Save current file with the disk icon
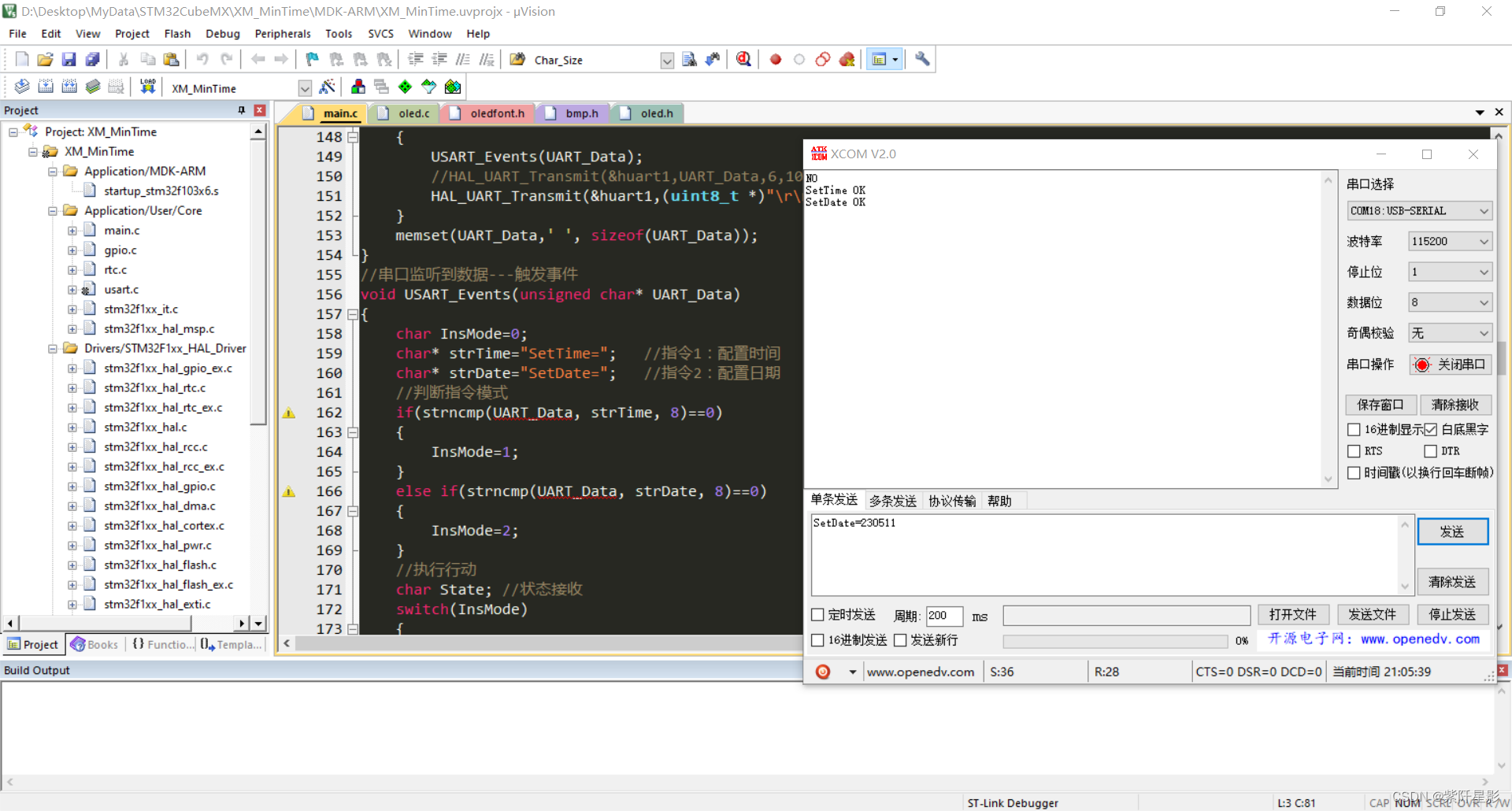The height and width of the screenshot is (811, 1512). pyautogui.click(x=69, y=60)
